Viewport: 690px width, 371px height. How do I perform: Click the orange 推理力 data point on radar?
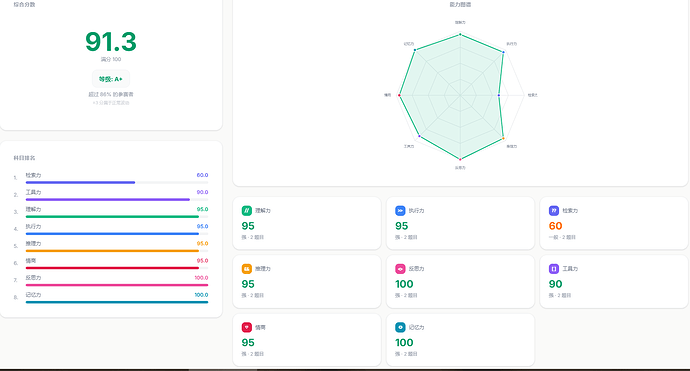(x=503, y=138)
